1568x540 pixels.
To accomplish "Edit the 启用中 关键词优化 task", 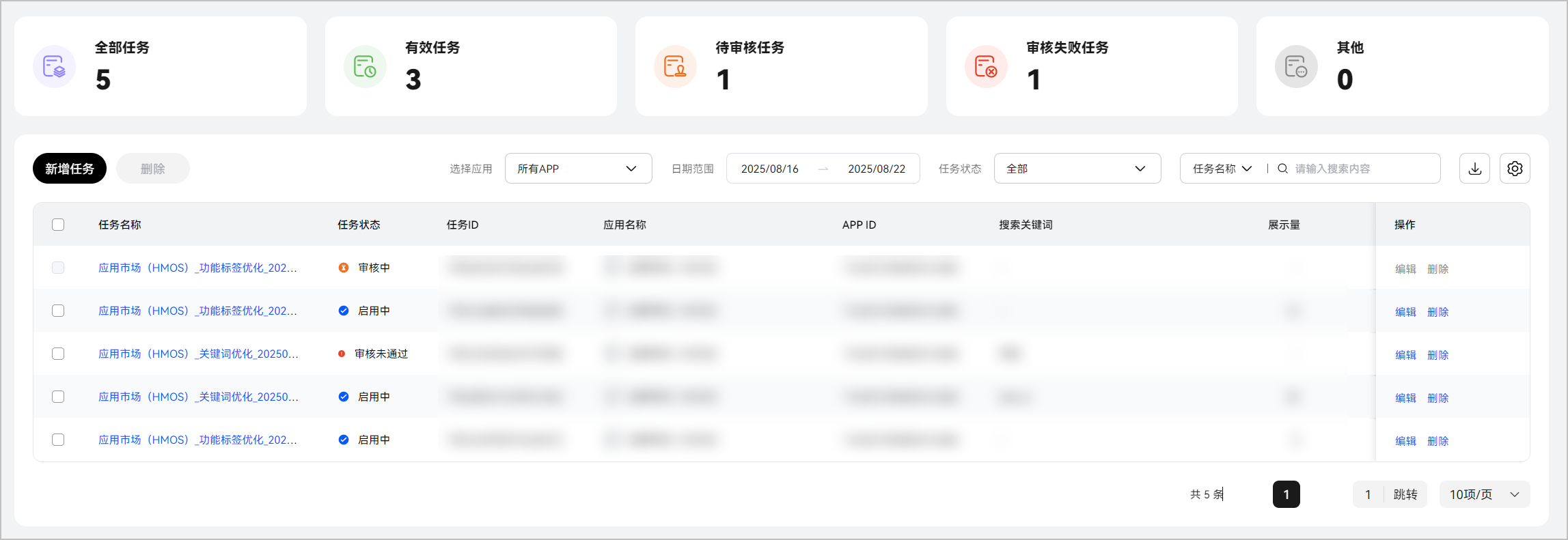I will (x=1405, y=398).
